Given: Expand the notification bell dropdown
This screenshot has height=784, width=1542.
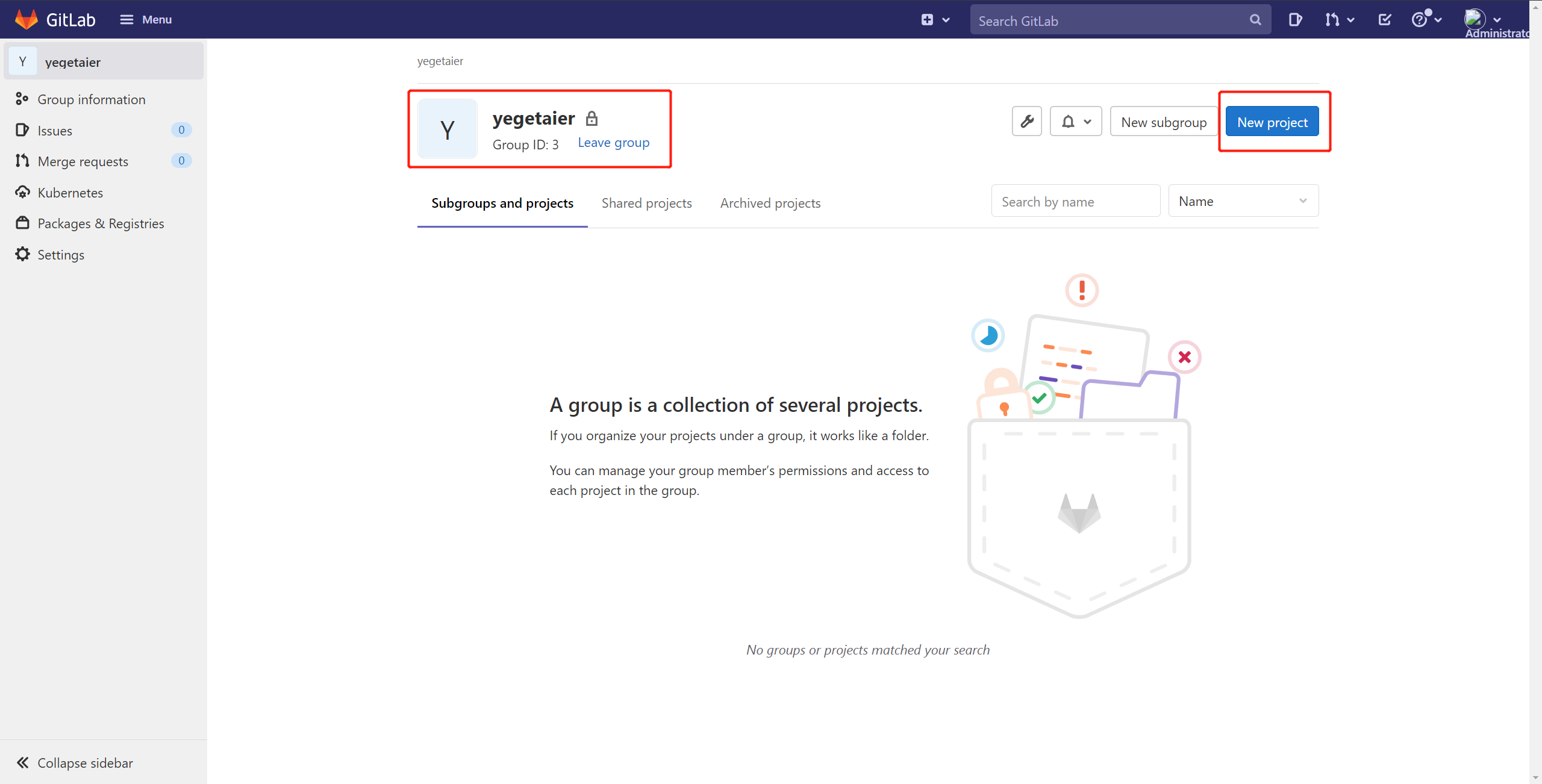Looking at the screenshot, I should (1076, 122).
